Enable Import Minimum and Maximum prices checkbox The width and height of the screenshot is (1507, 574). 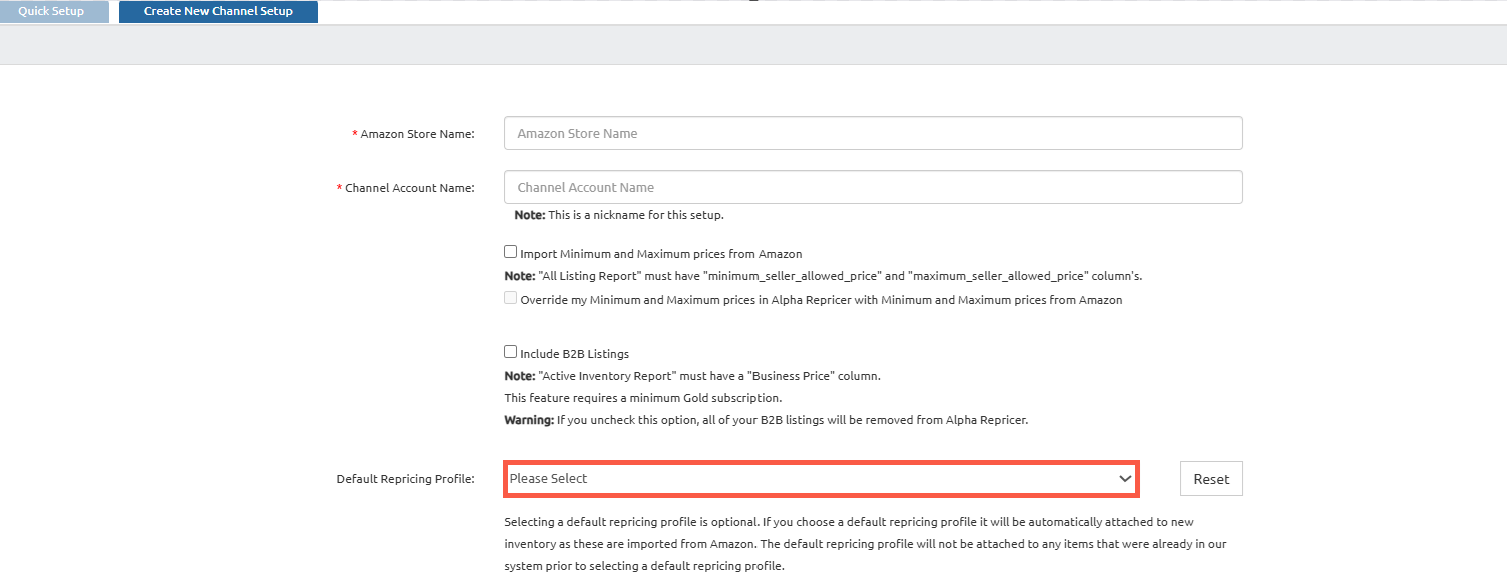511,253
